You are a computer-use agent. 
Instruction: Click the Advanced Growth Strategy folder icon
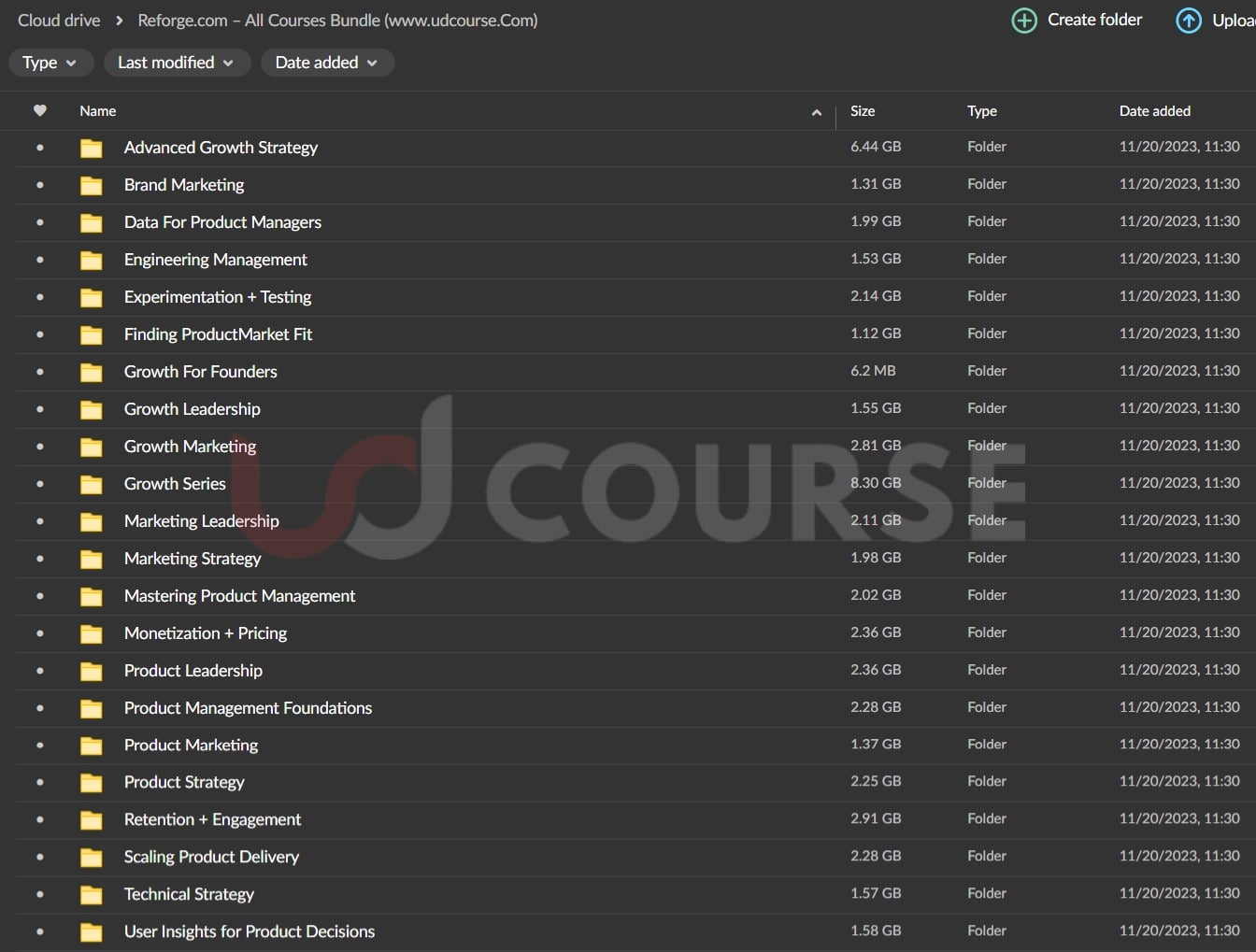coord(92,149)
